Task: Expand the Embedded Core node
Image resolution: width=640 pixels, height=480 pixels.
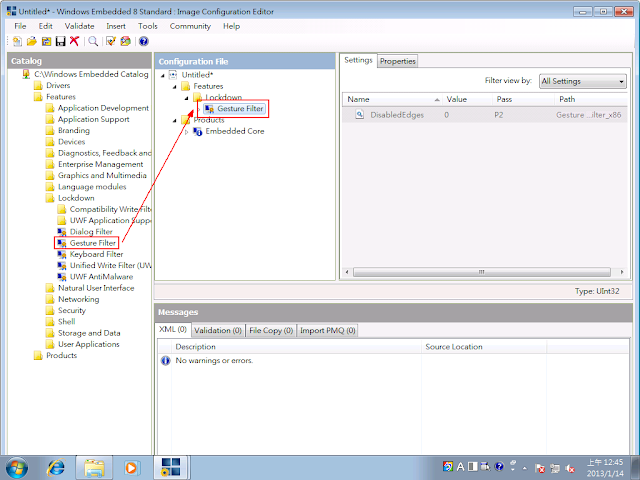Action: (x=187, y=132)
